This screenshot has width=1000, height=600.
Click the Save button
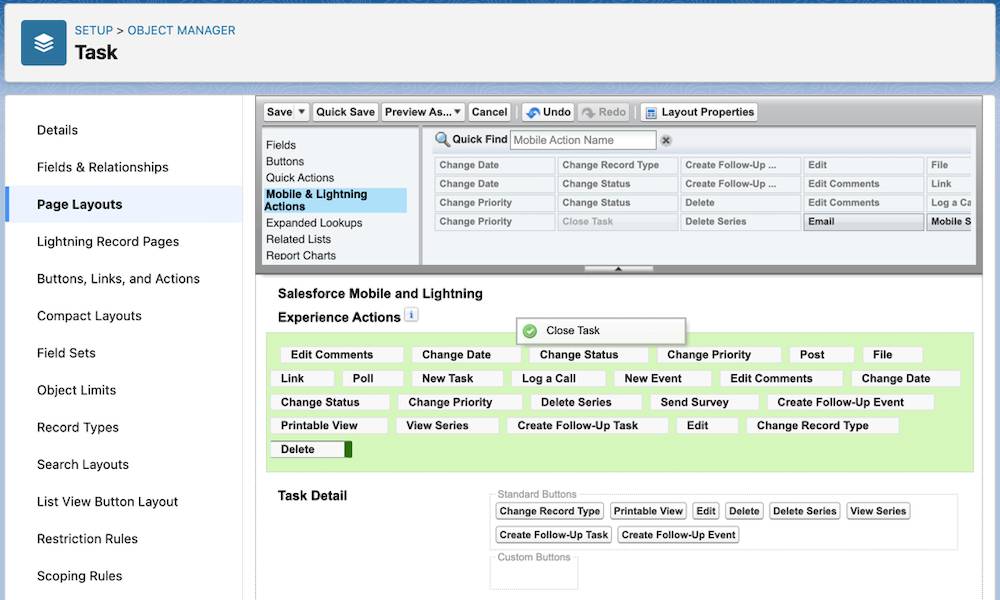pos(279,112)
